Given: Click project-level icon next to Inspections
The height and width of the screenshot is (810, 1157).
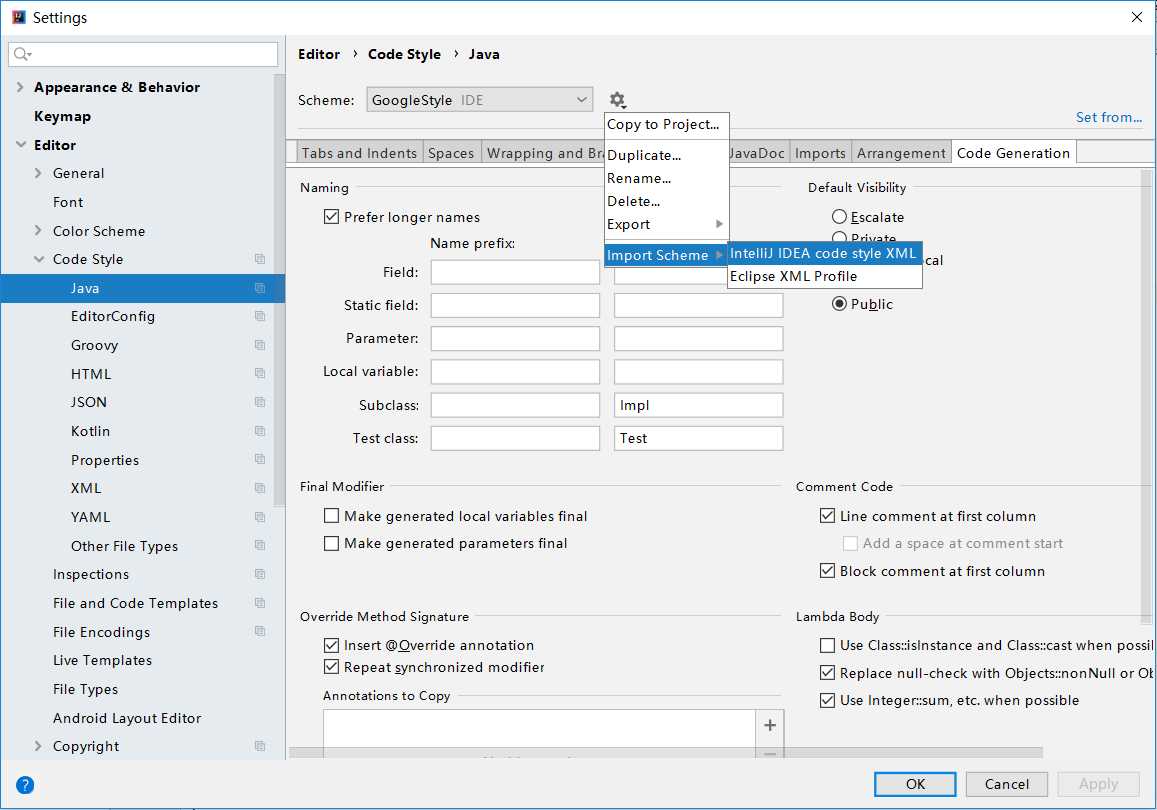Looking at the screenshot, I should click(260, 574).
